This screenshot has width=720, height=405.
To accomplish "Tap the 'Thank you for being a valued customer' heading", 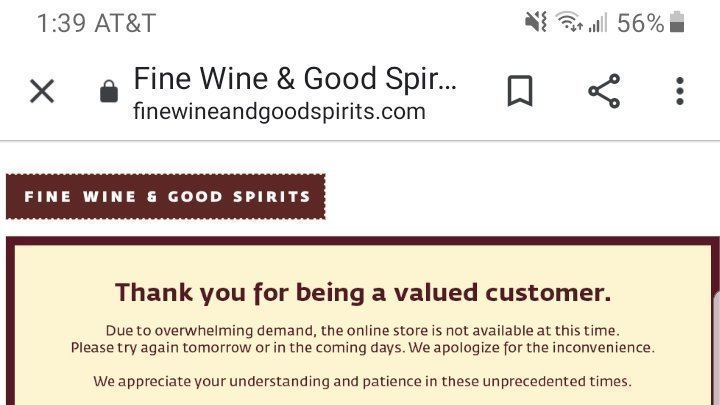I will coord(362,293).
